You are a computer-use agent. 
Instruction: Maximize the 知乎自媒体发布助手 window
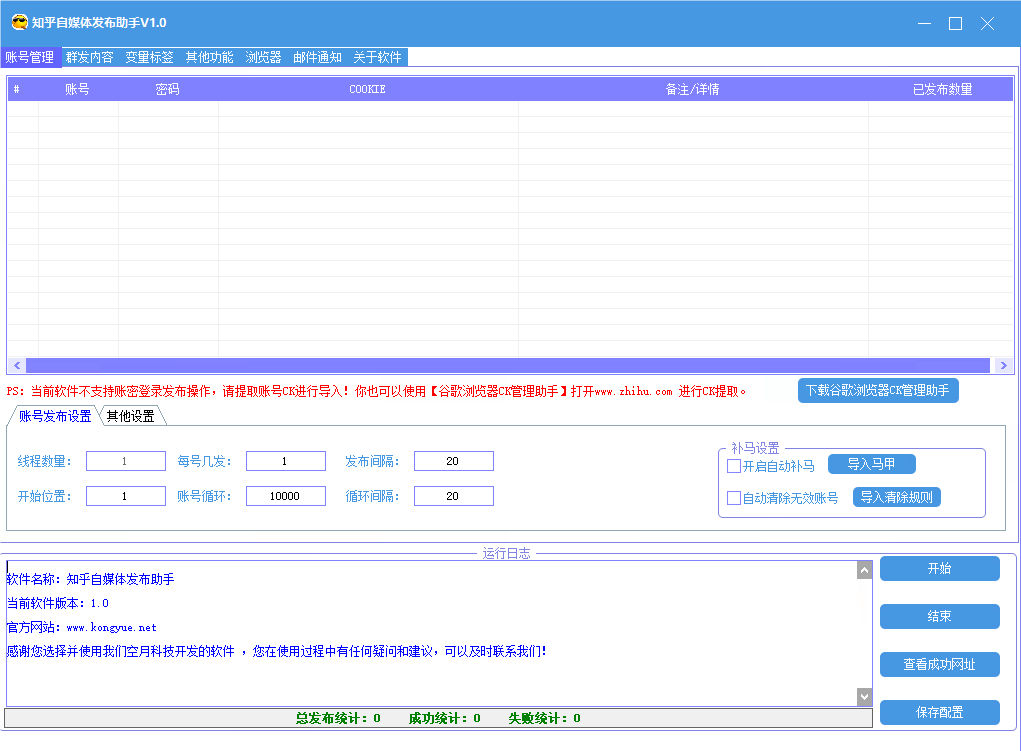(955, 23)
